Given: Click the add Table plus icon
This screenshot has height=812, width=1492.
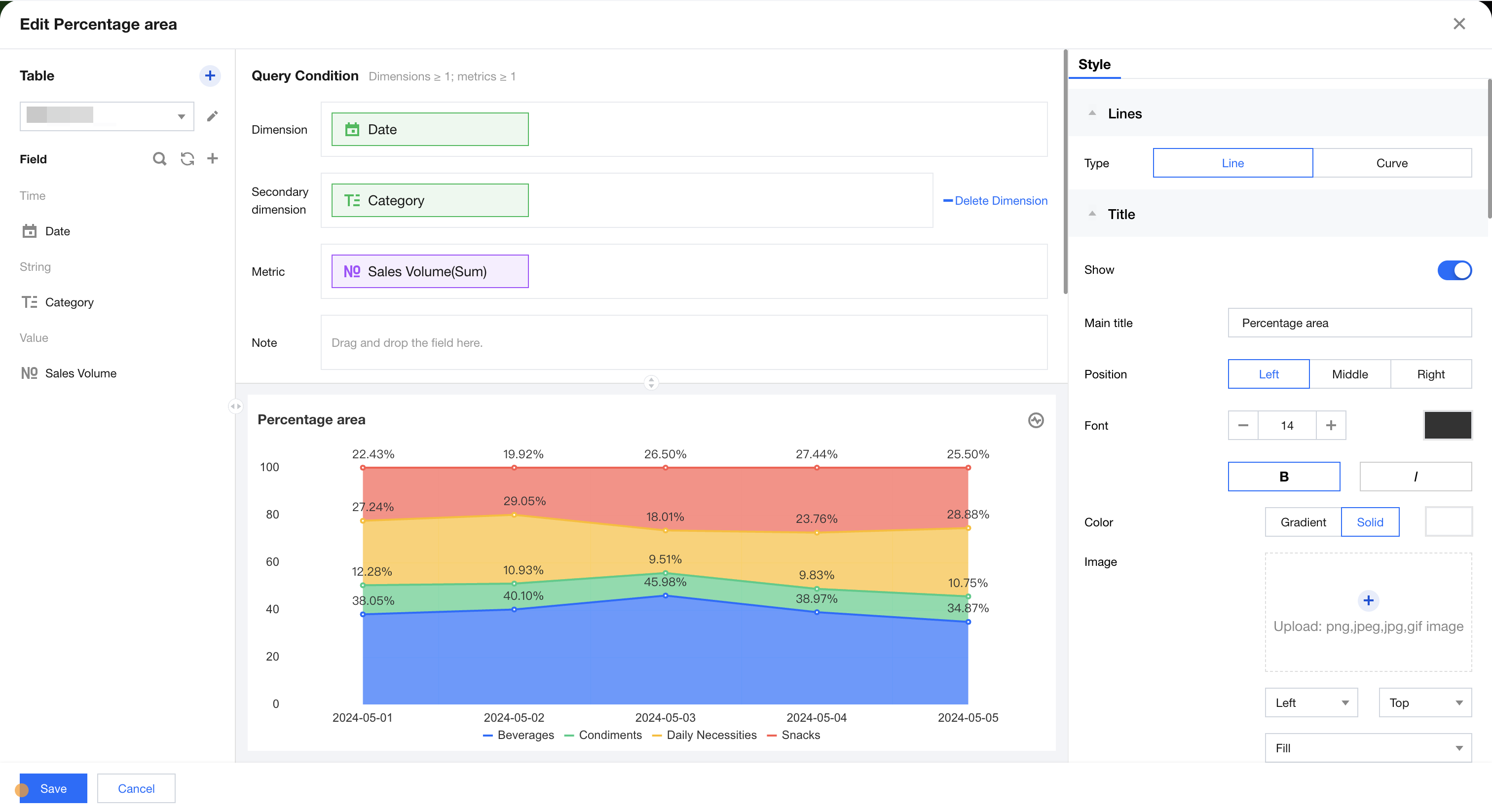Looking at the screenshot, I should pos(210,75).
